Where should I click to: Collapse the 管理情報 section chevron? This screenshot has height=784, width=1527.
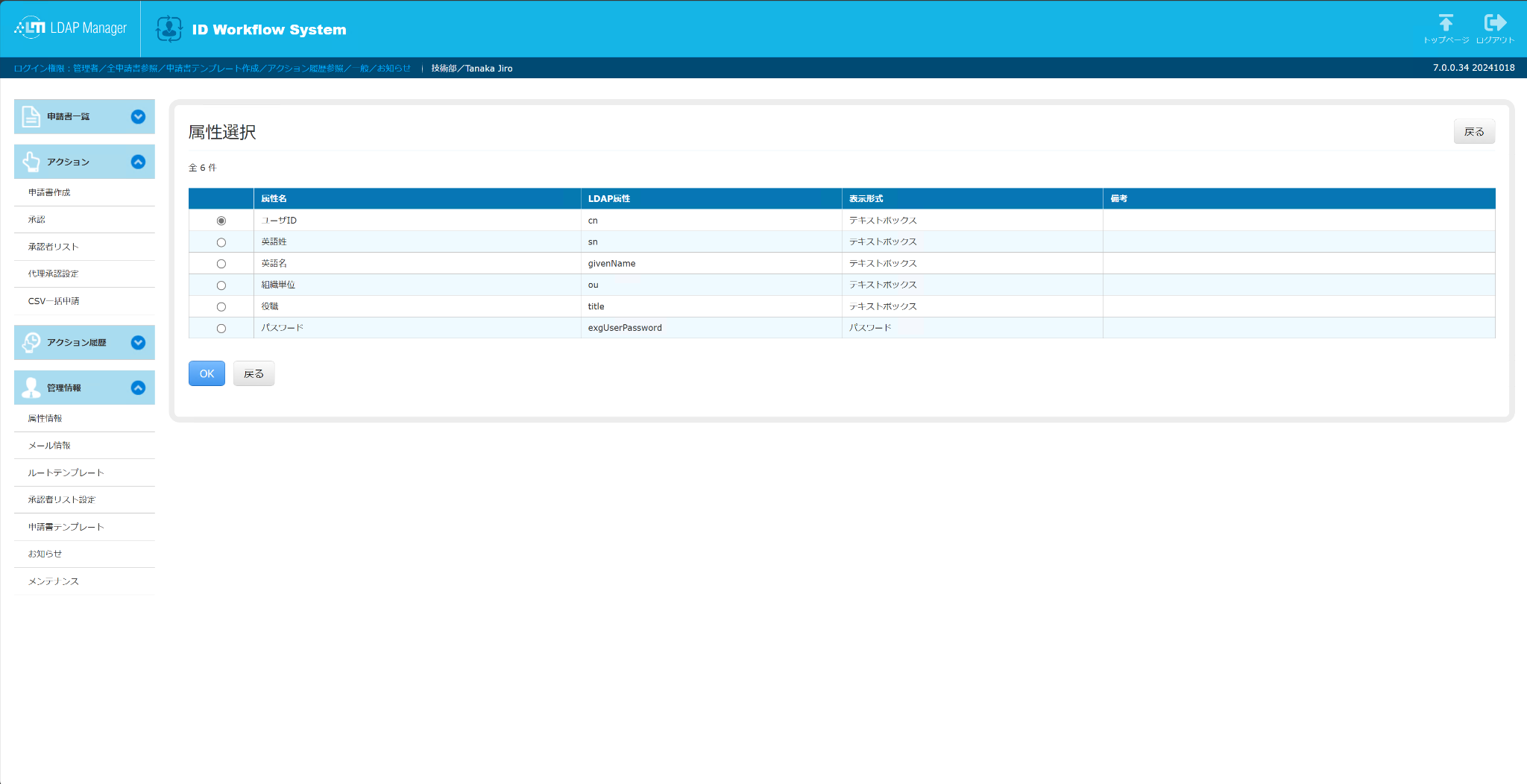(138, 388)
